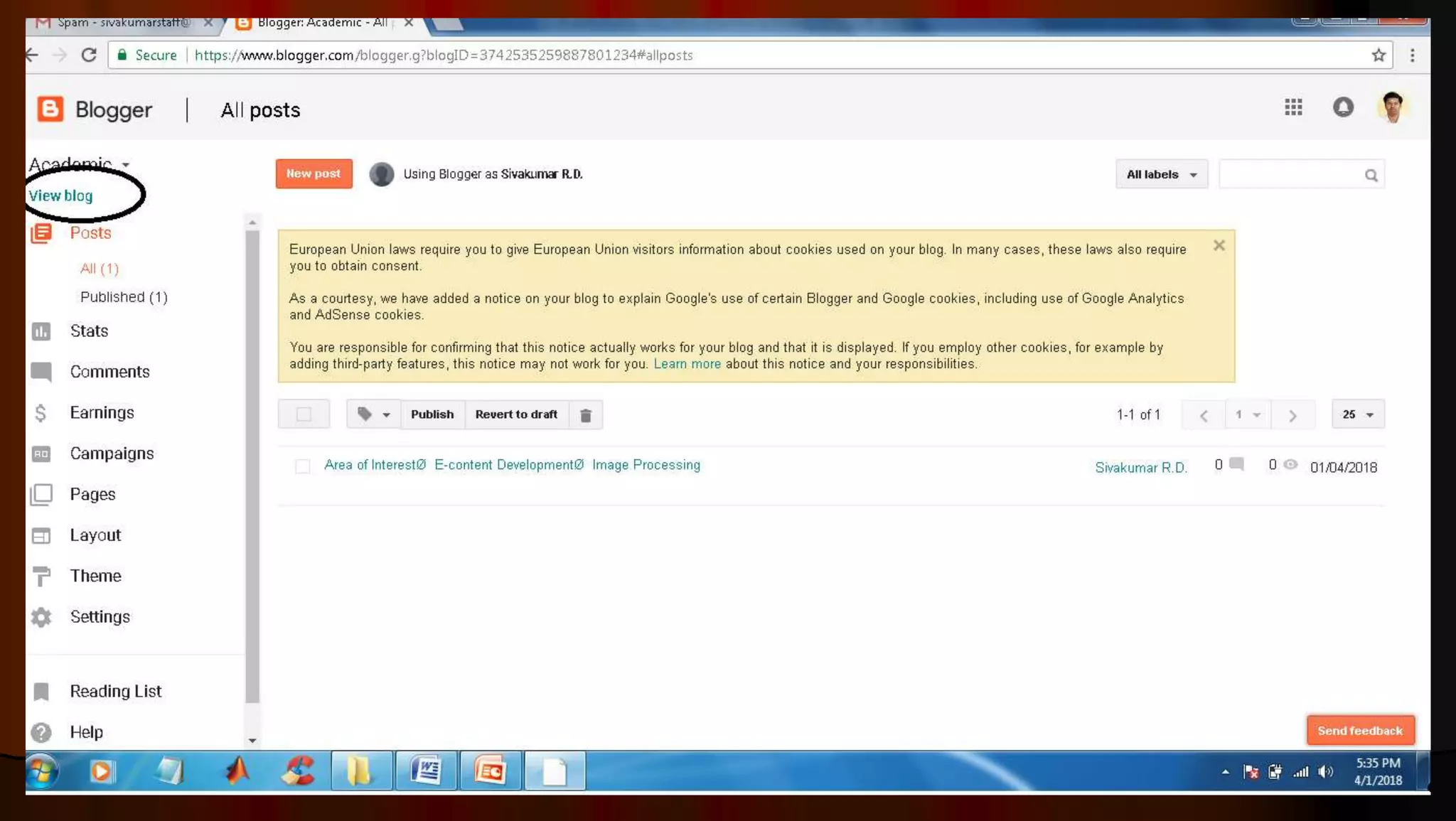The image size is (1456, 821).
Task: Select Published (1) in the Posts menu
Action: [124, 297]
